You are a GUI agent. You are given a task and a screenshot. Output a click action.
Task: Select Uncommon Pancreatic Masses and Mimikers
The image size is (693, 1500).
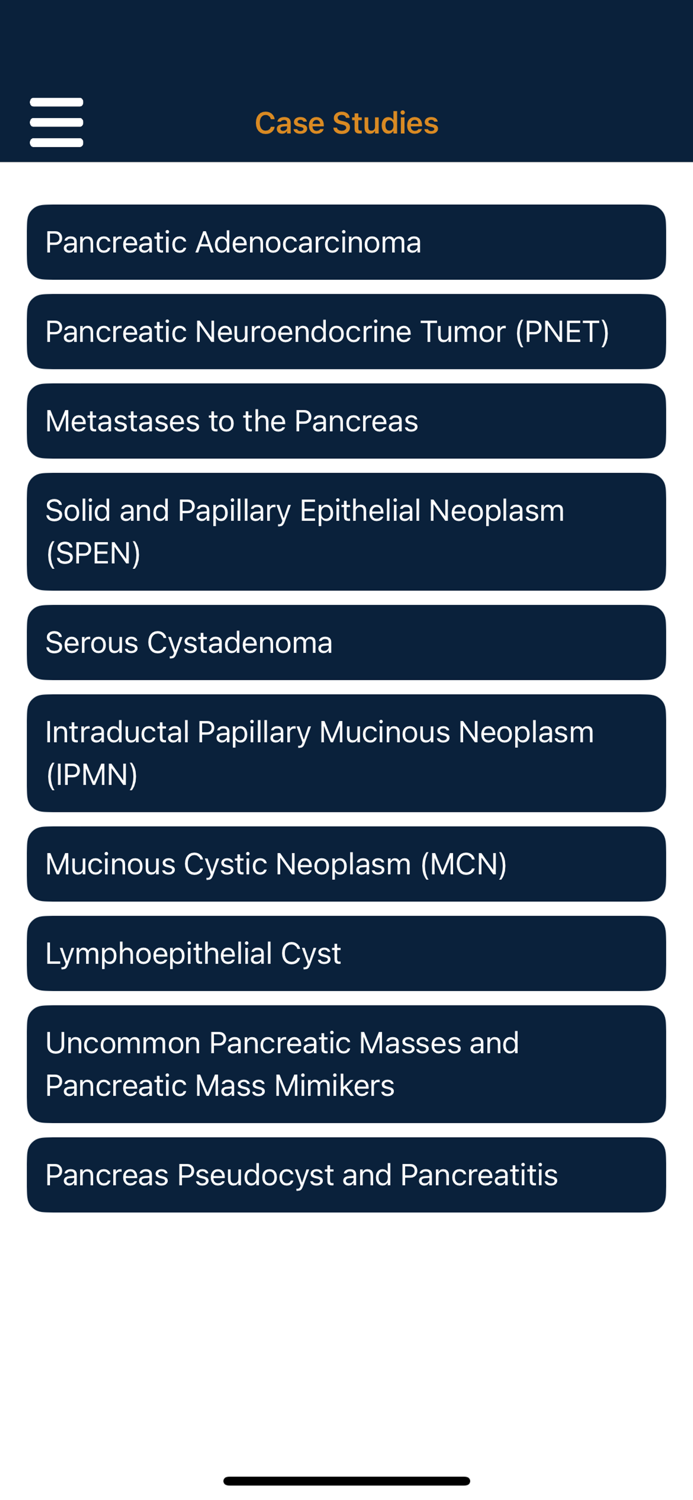[x=346, y=1063]
